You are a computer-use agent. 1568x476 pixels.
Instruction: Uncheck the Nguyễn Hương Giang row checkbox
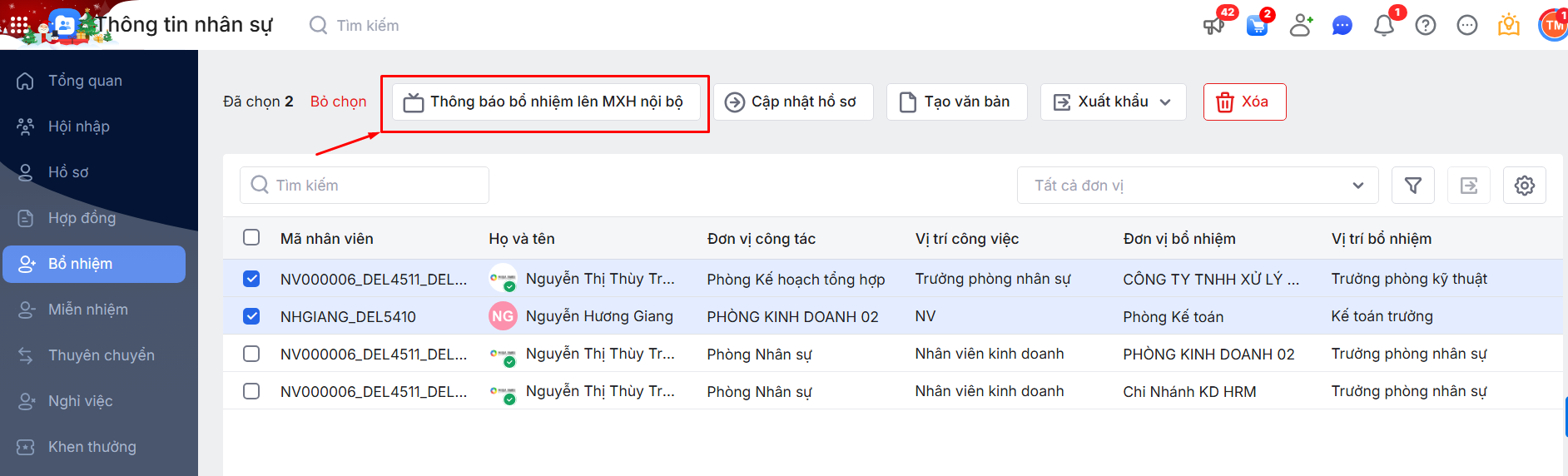point(251,316)
